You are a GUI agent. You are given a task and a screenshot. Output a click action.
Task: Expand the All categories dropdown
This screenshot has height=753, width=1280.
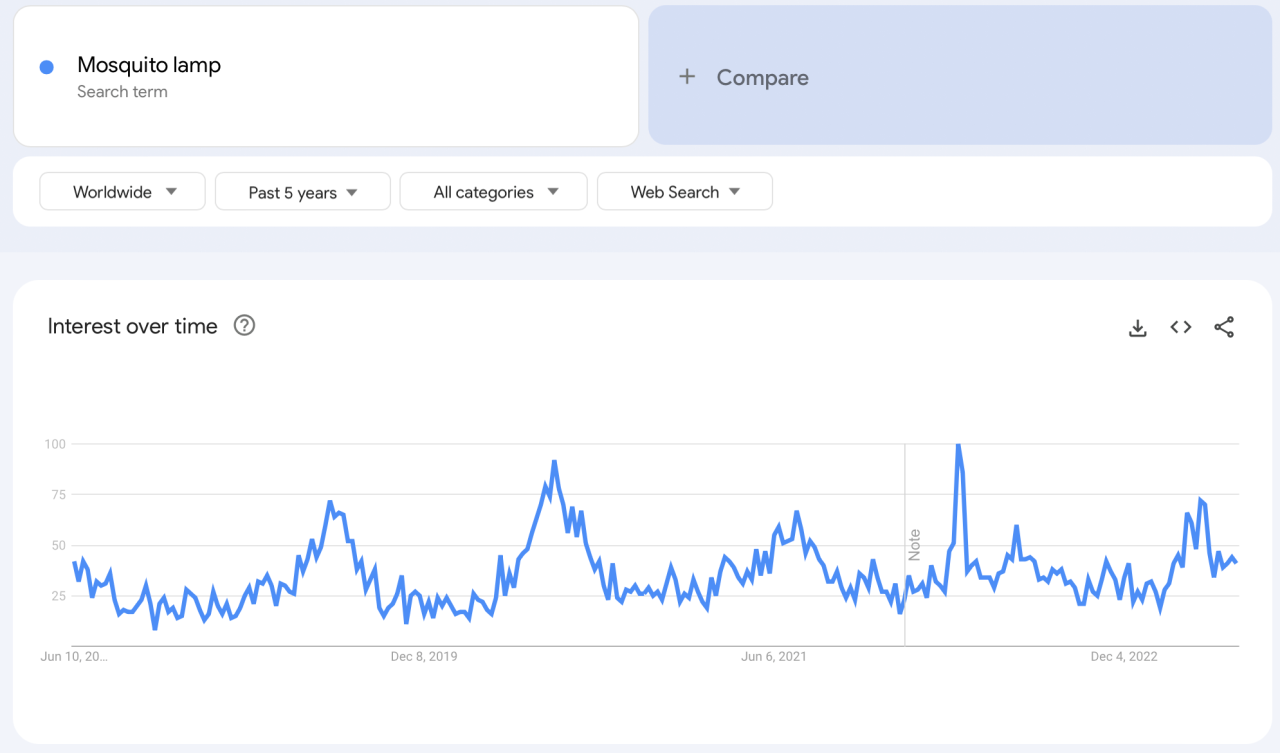[493, 191]
